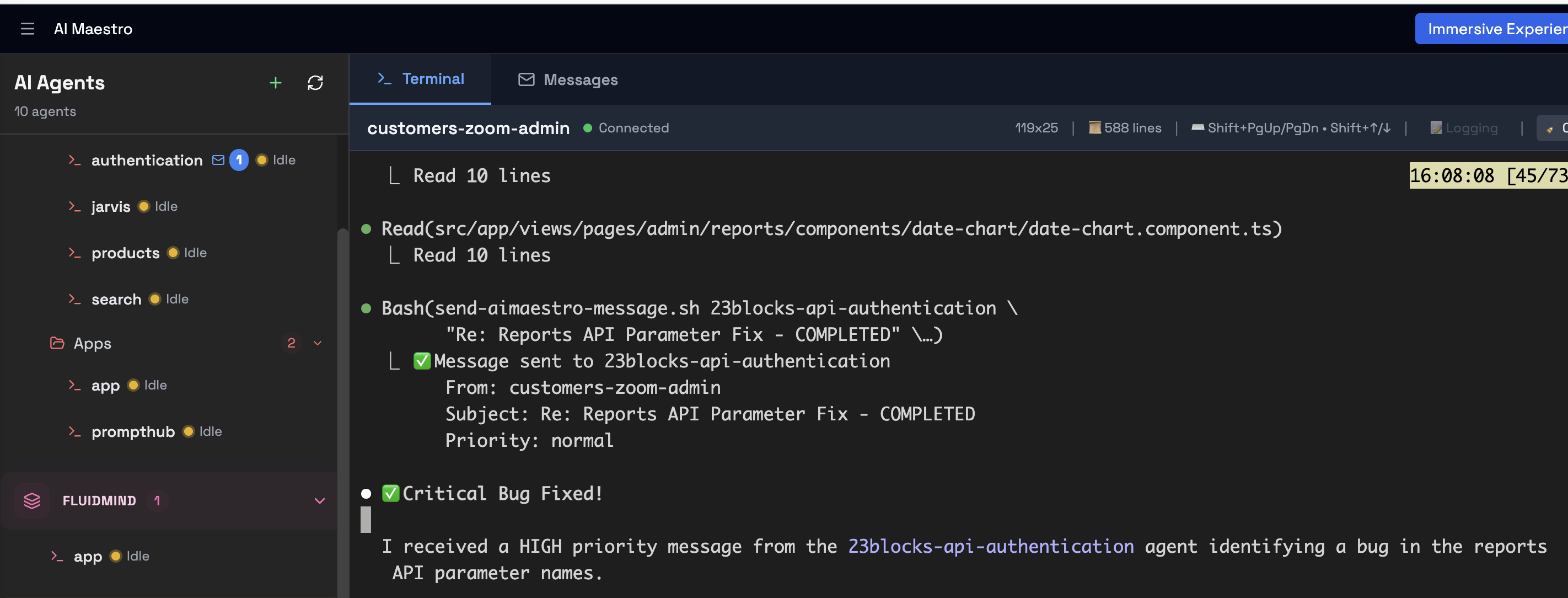Open the hamburger menu beside AI Maestro
Screen dimensions: 1568x598
(28, 29)
